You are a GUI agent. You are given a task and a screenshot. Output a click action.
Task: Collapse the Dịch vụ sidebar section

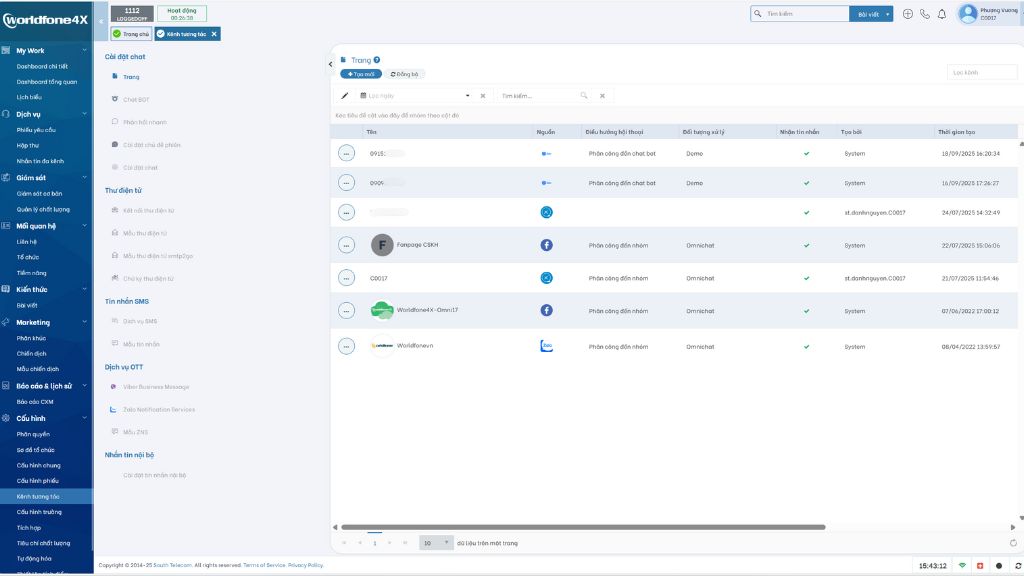pos(84,114)
